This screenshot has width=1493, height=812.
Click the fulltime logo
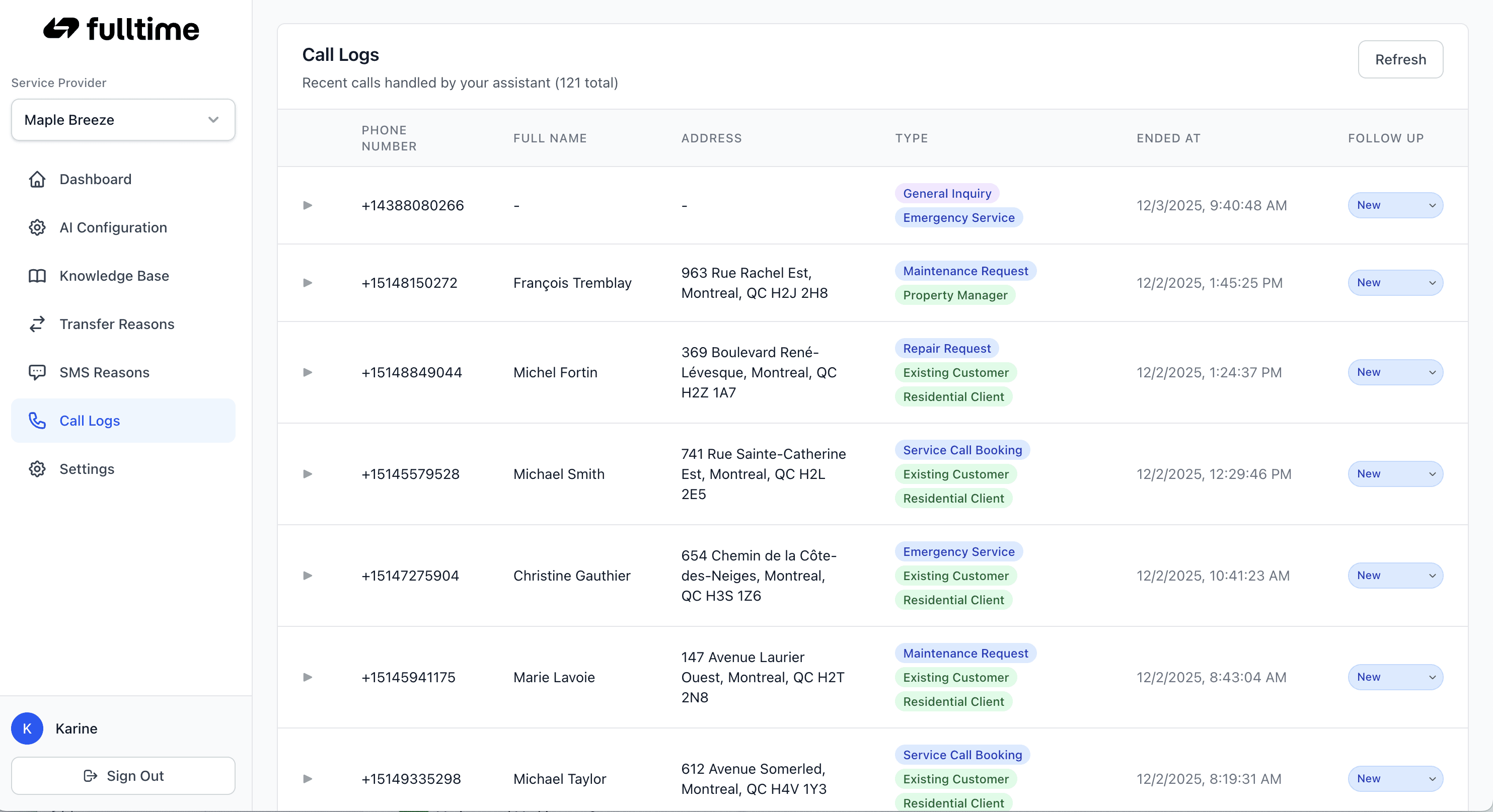(122, 29)
